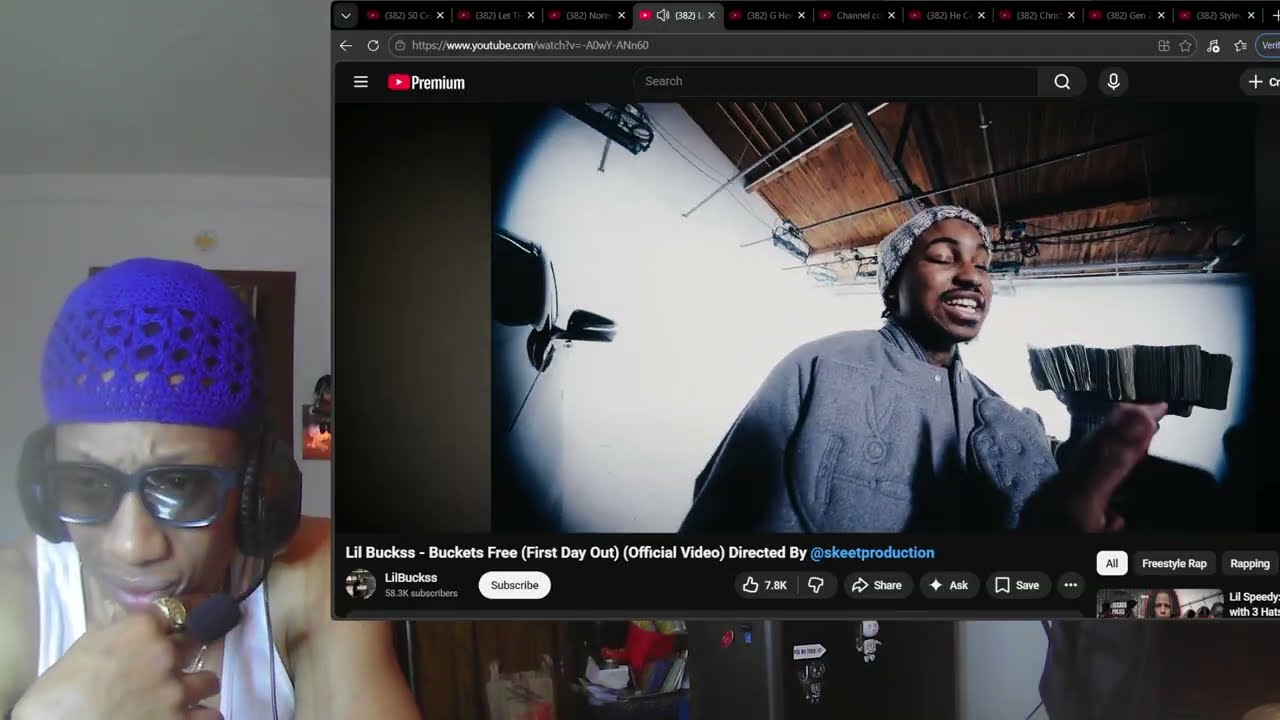The height and width of the screenshot is (720, 1280).
Task: Click the video title text
Action: point(640,552)
